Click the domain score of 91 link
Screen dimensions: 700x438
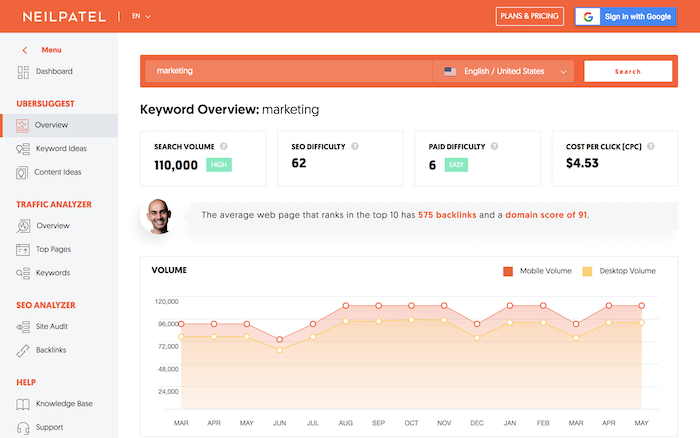pyautogui.click(x=546, y=215)
